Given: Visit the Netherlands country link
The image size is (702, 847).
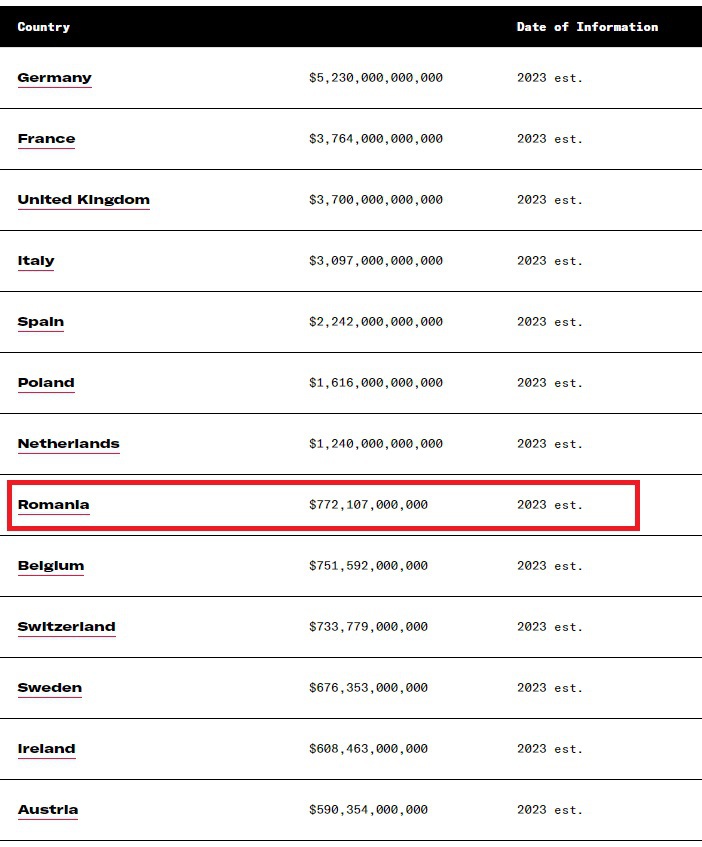Looking at the screenshot, I should 68,444.
